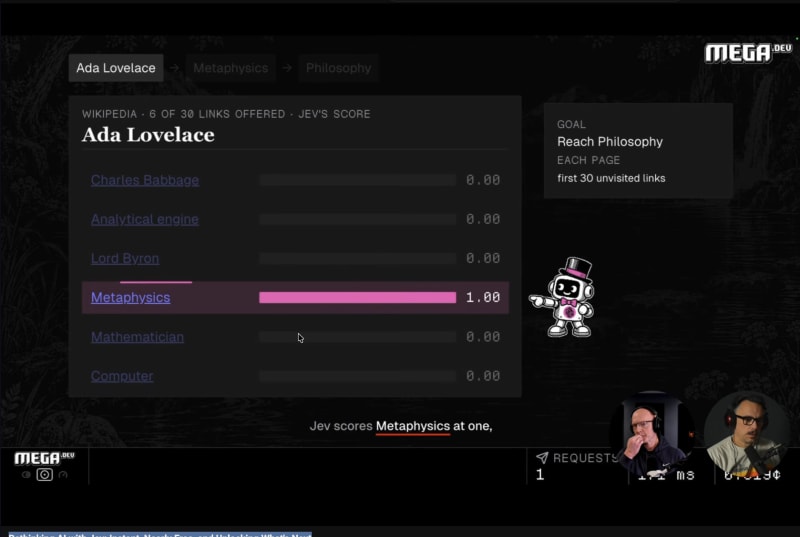Click the 1.00 score for Metaphysics
The height and width of the screenshot is (537, 800).
(x=483, y=297)
